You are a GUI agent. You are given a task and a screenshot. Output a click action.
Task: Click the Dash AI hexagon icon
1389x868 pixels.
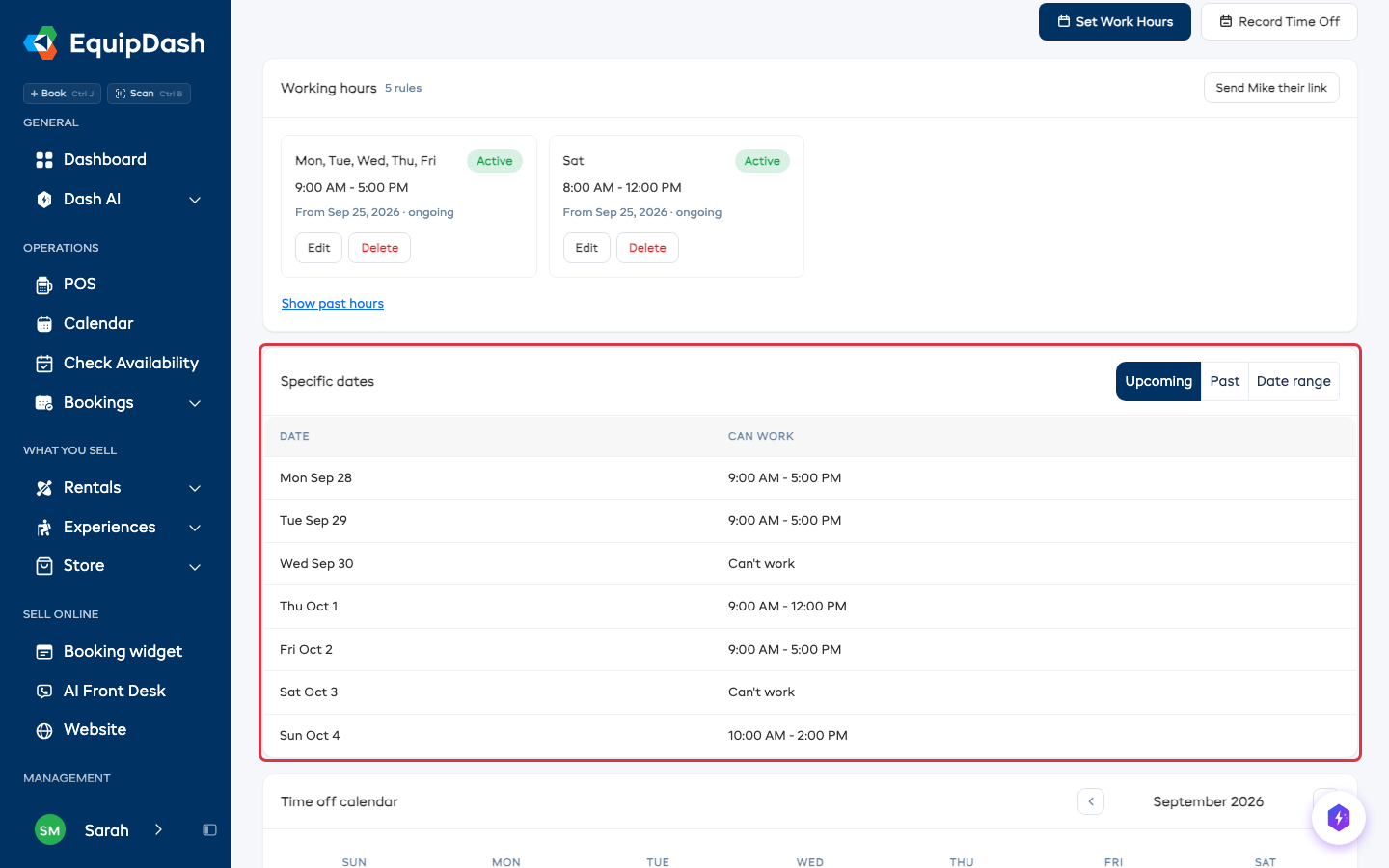[44, 200]
